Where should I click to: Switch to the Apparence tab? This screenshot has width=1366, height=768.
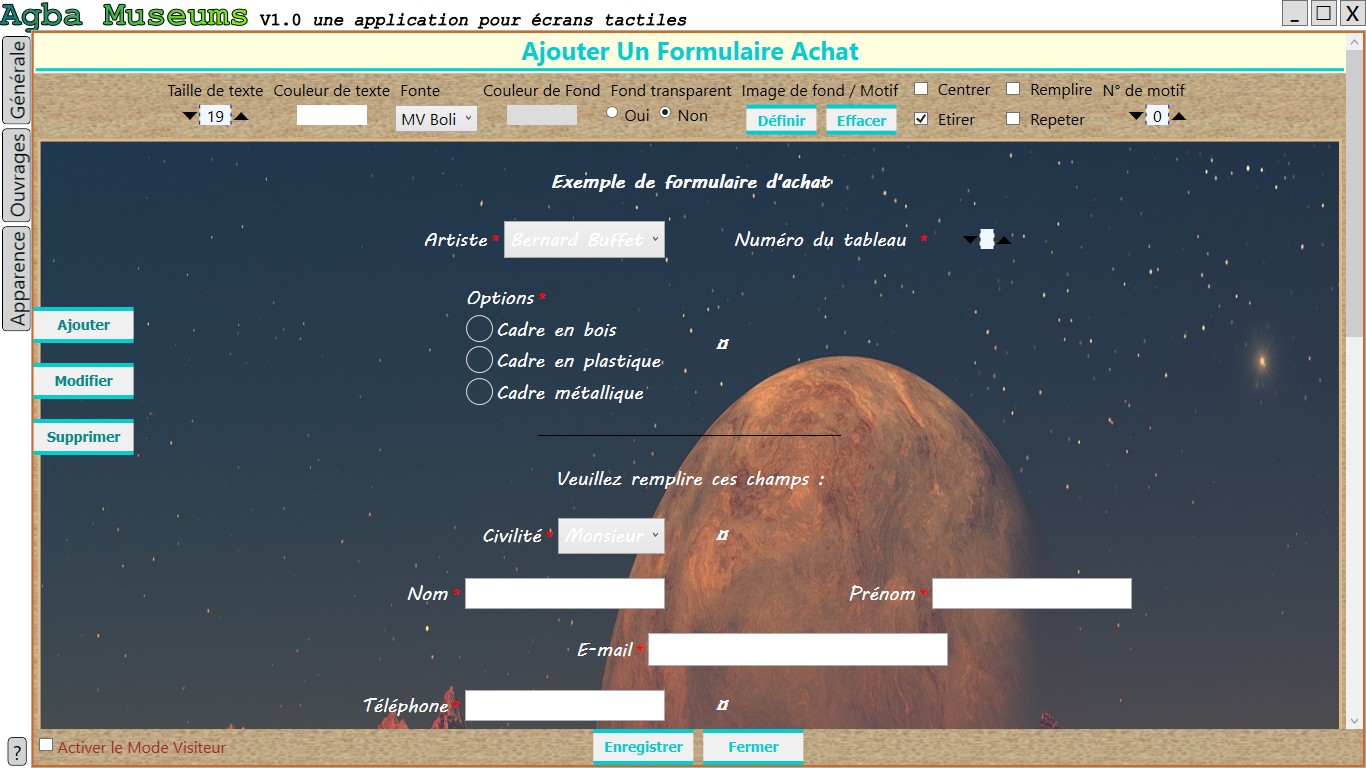point(17,278)
